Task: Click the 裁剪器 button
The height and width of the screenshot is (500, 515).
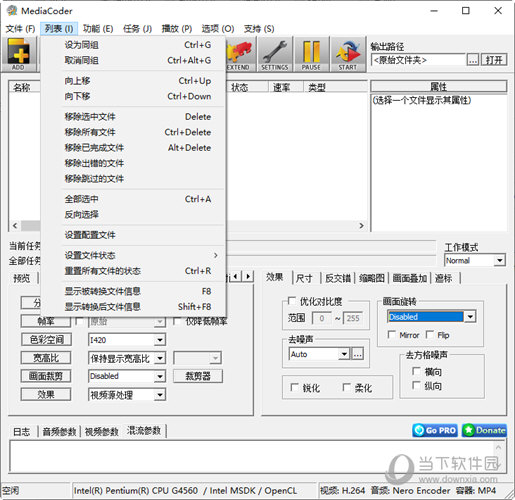Action: [198, 376]
